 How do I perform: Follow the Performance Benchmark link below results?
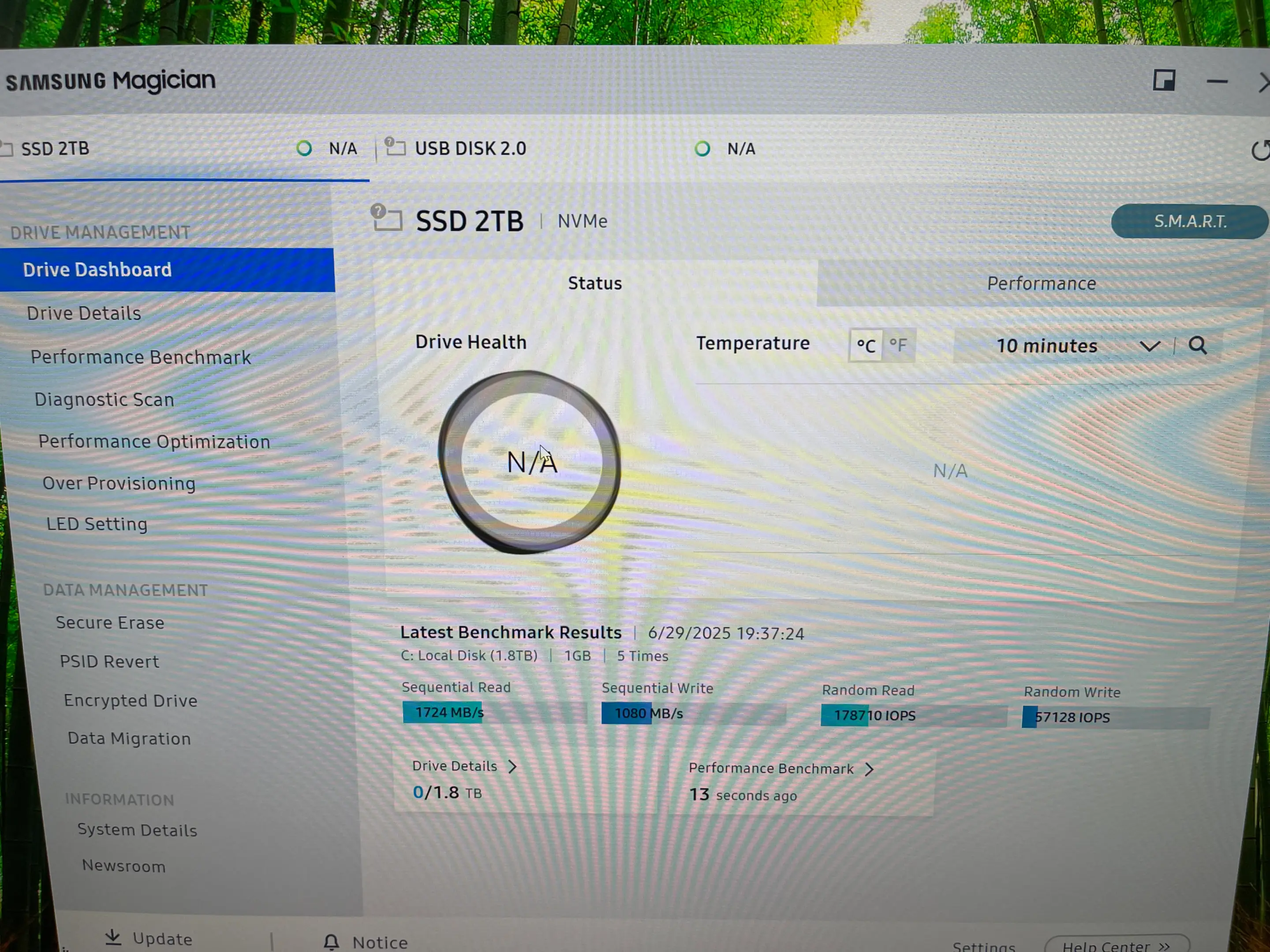point(781,768)
